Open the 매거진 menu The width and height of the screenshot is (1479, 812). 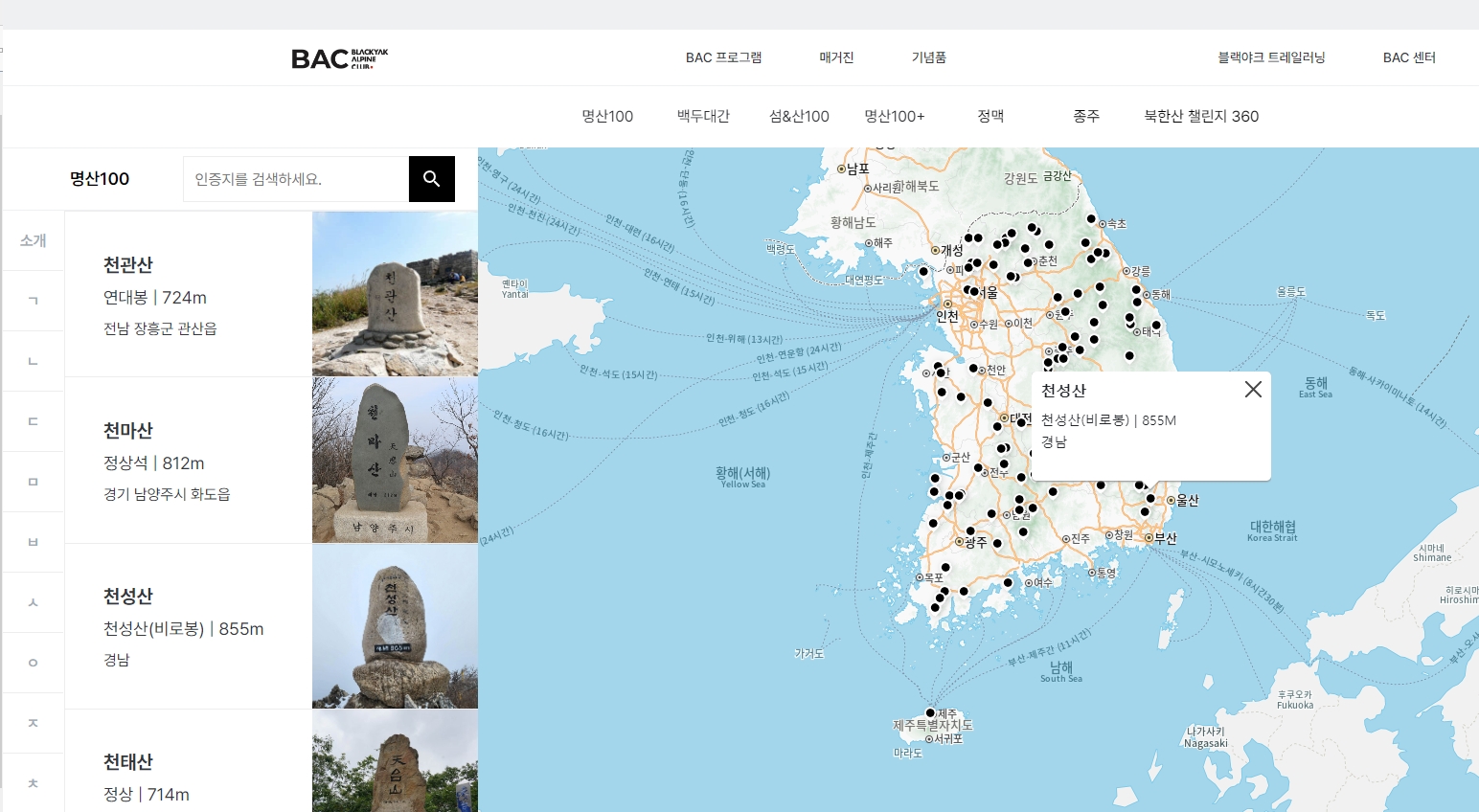point(836,57)
